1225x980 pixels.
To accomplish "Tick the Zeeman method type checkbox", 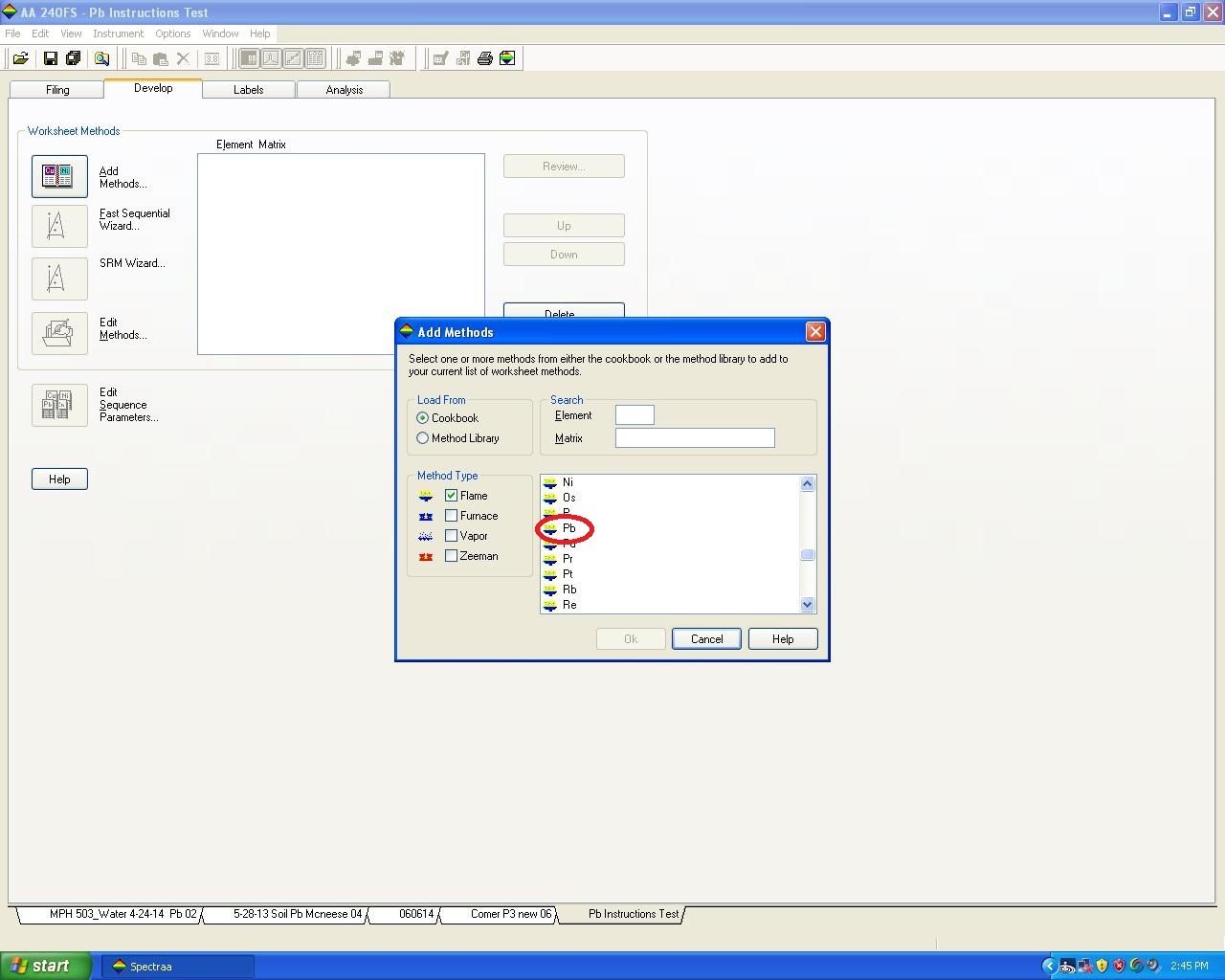I will tap(452, 556).
